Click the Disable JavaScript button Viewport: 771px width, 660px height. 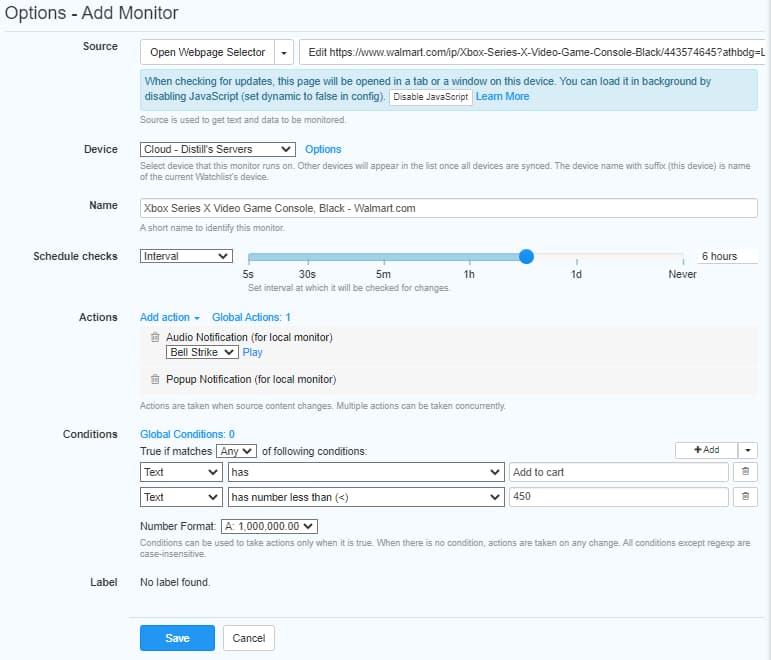[x=430, y=97]
